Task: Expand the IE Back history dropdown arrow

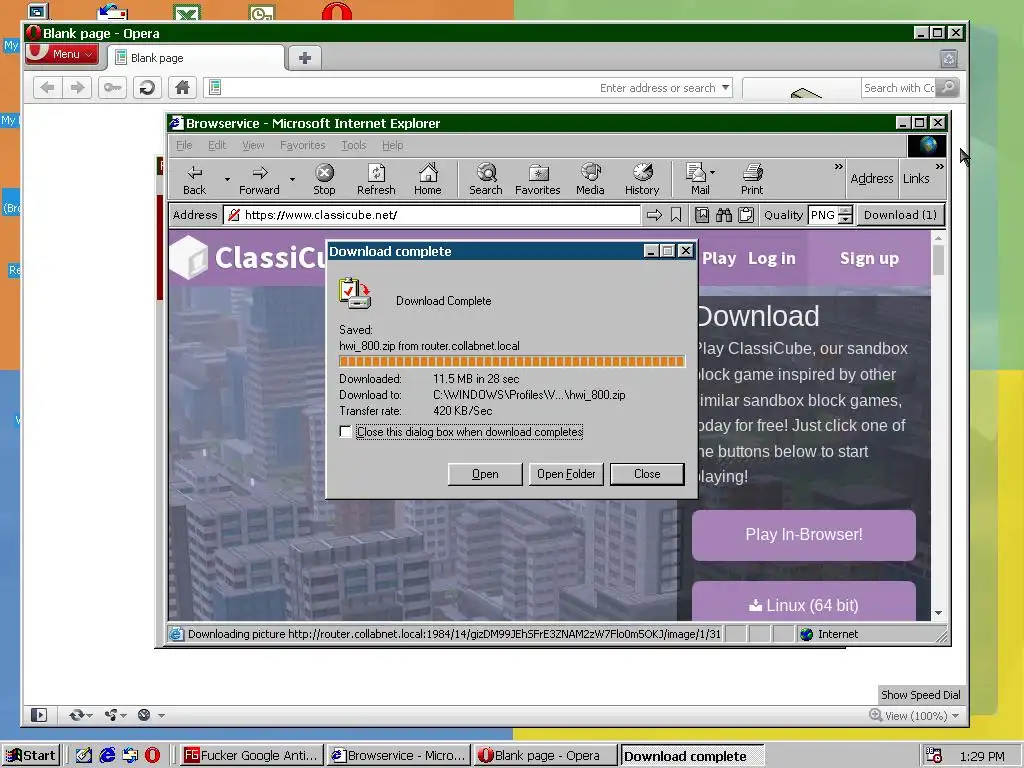Action: 227,179
